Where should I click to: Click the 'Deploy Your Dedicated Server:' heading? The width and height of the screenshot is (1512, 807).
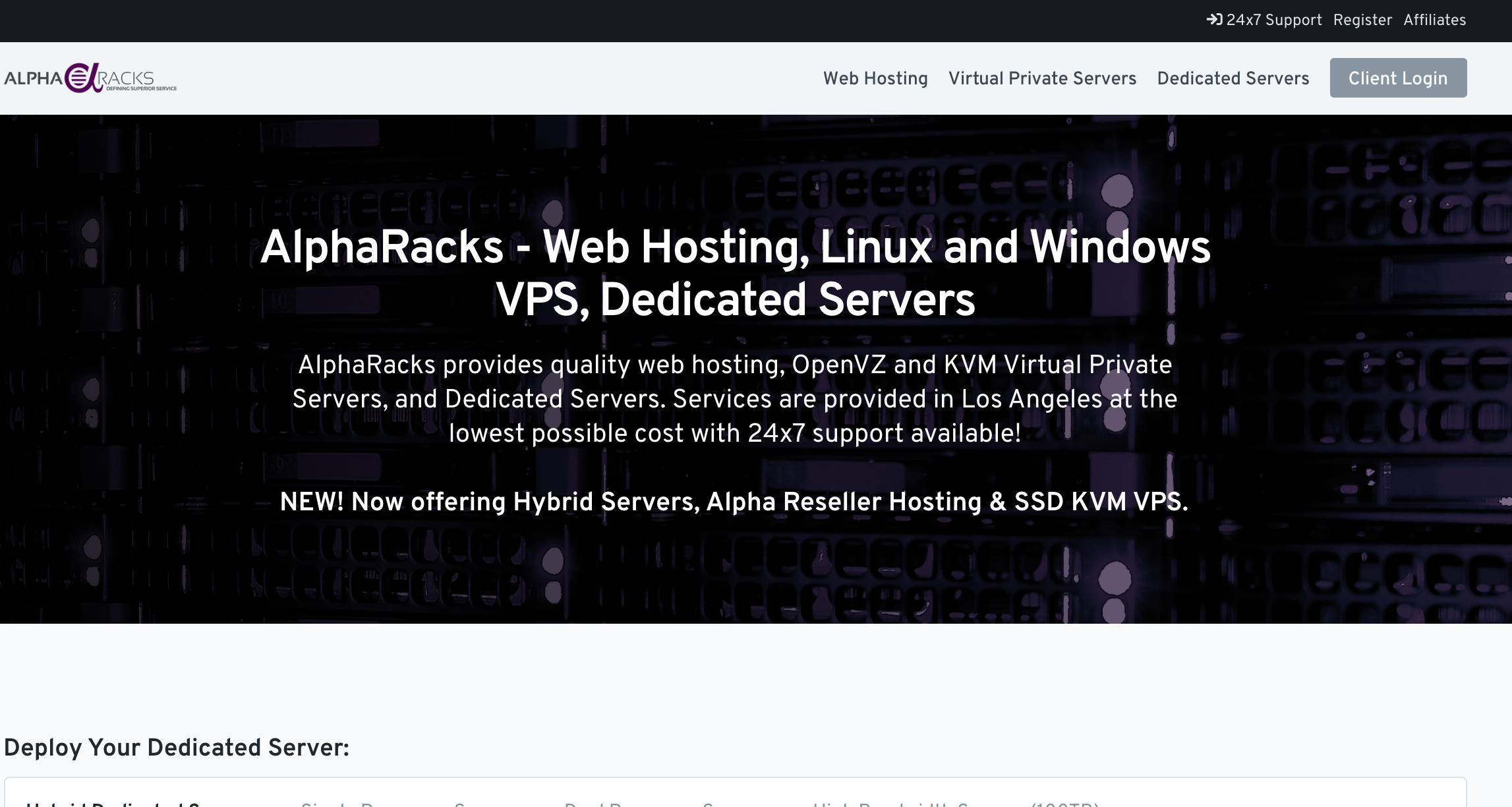[x=177, y=748]
